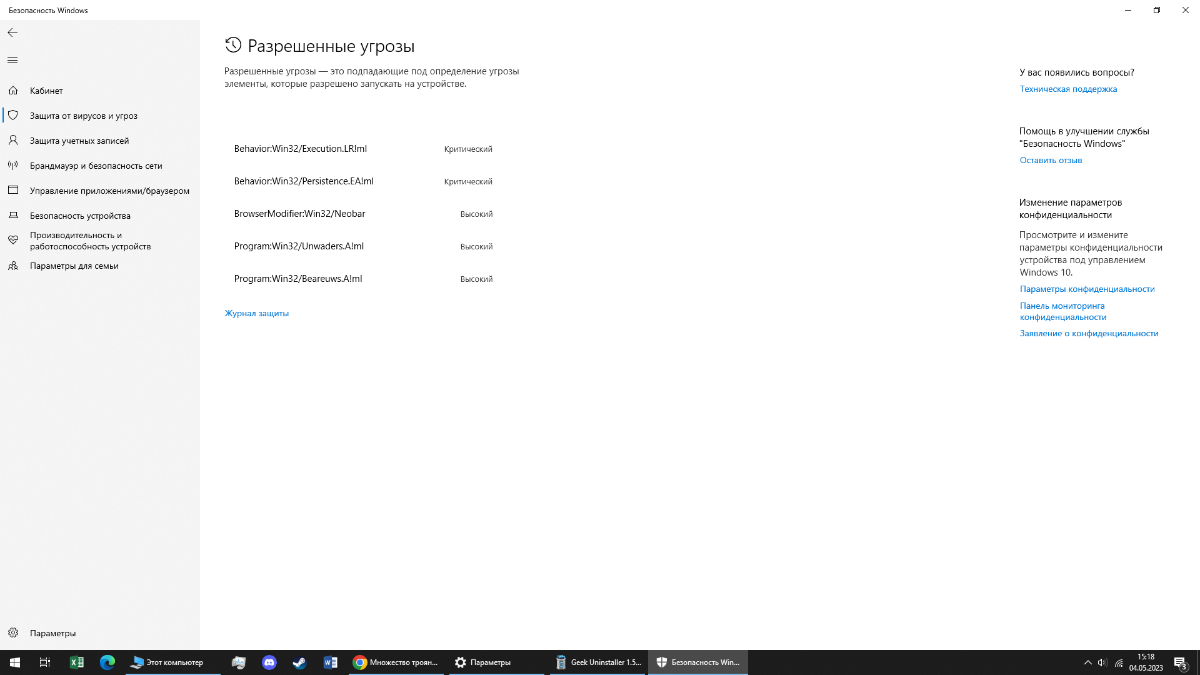Image resolution: width=1200 pixels, height=675 pixels.
Task: Open the Windows Start menu
Action: tap(15, 662)
